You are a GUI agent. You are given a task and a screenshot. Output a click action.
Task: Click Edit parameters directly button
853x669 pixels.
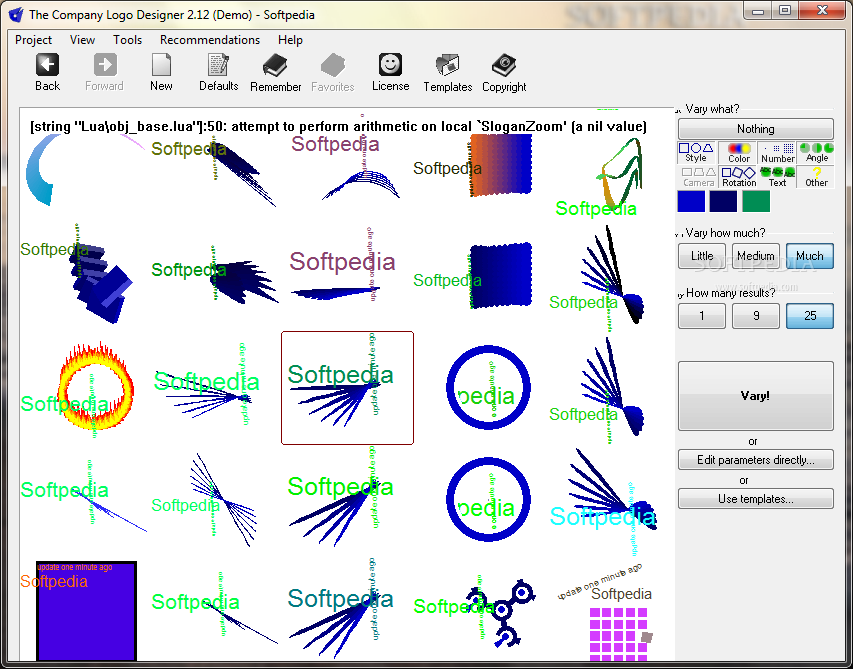click(756, 460)
